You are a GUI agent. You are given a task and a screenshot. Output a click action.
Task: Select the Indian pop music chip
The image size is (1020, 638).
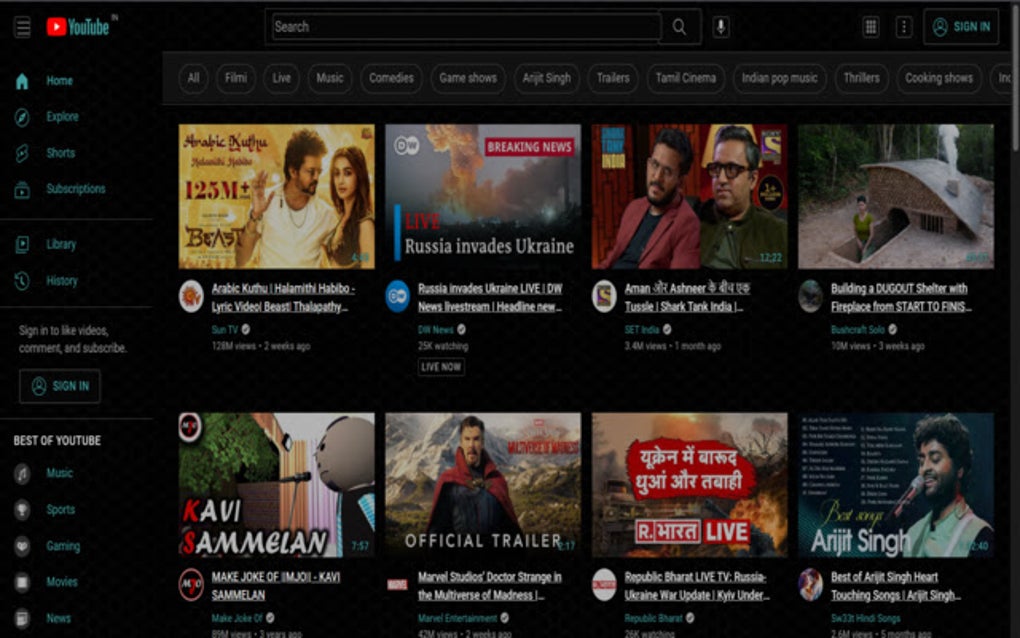(779, 78)
